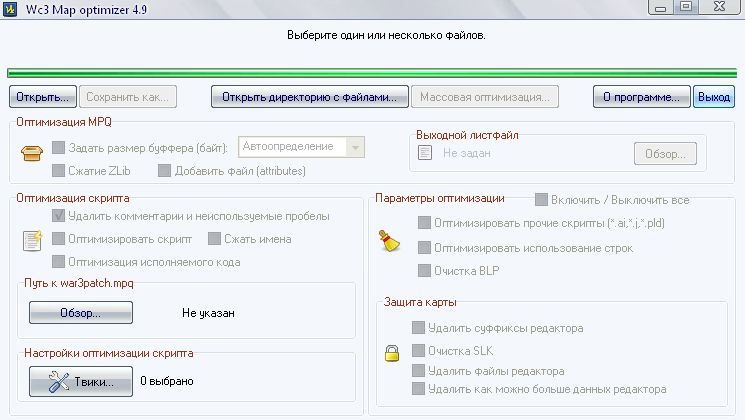
Task: Click the script optimization document icon
Action: 33,240
